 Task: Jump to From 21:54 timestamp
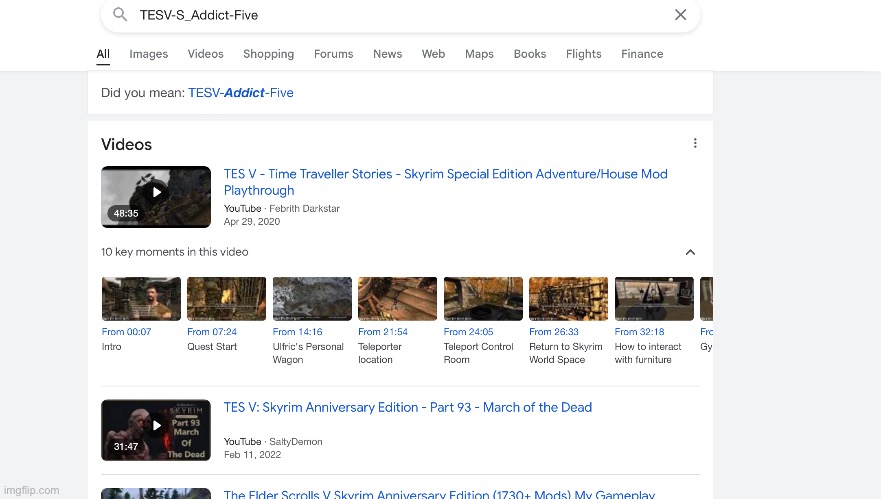tap(383, 332)
